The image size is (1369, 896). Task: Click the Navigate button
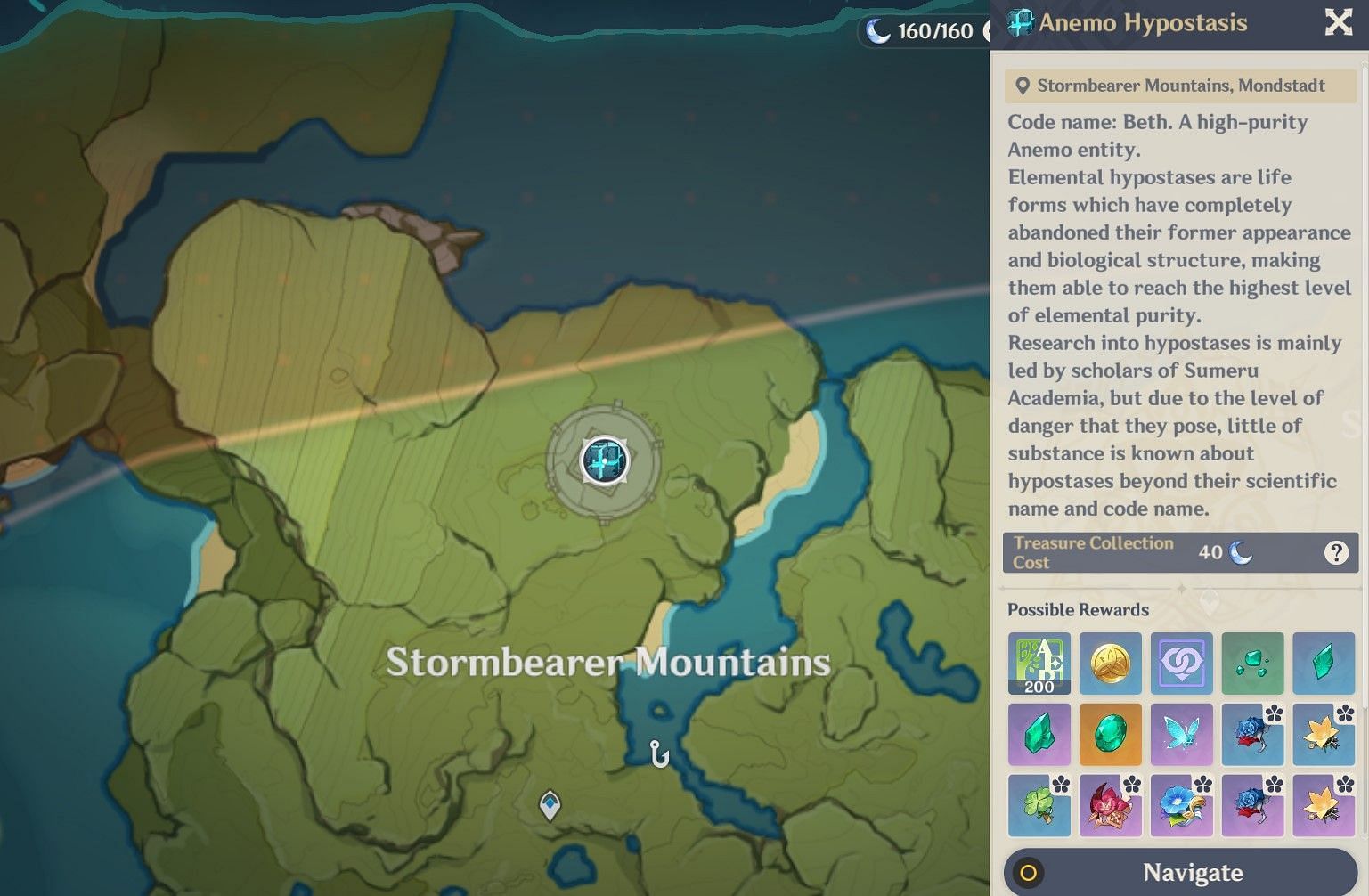tap(1180, 872)
